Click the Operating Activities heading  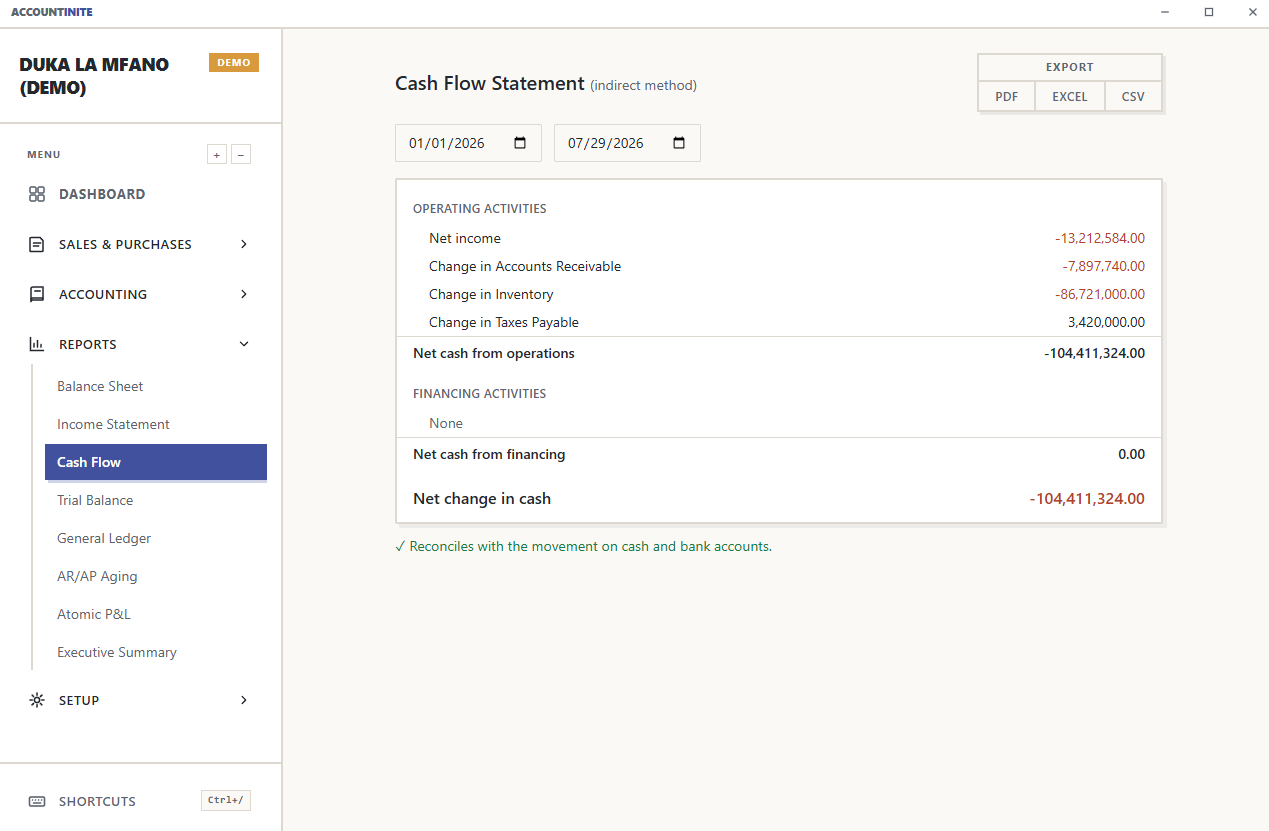480,209
